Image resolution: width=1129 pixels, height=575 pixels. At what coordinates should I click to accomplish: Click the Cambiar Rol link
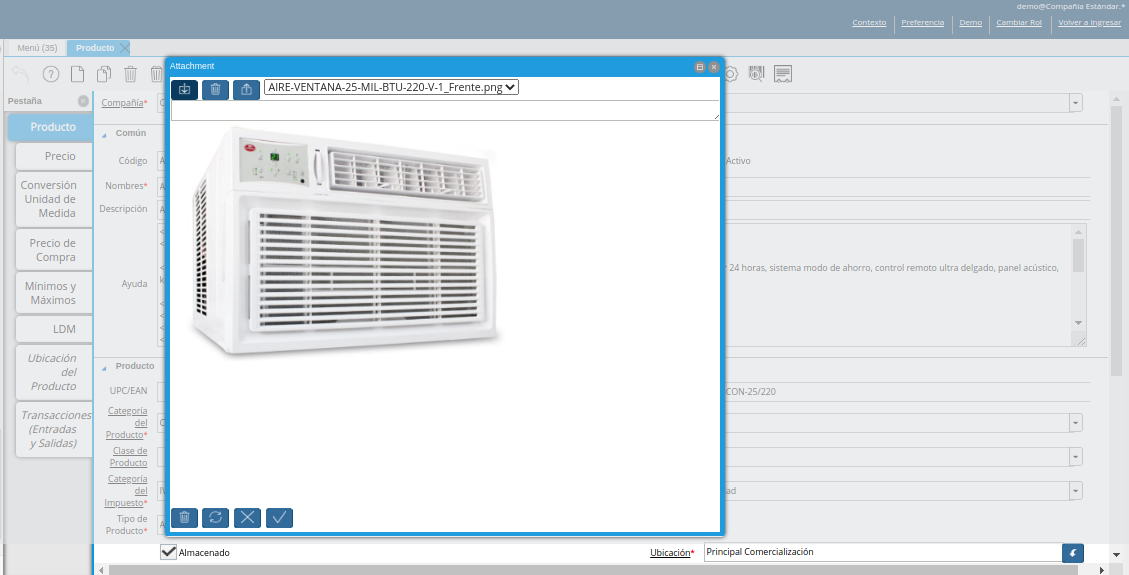[x=1019, y=22]
